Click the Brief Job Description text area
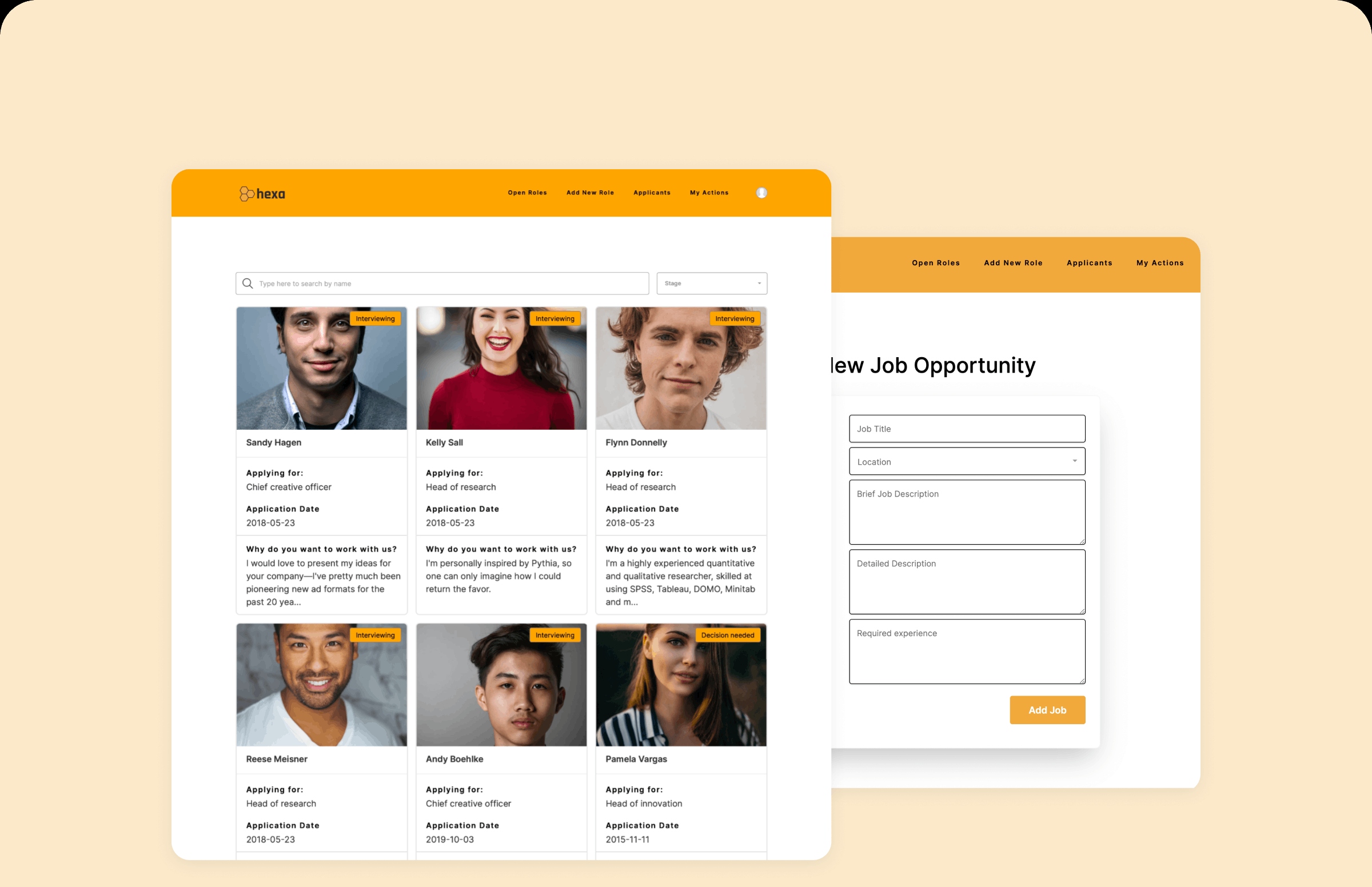Image resolution: width=1372 pixels, height=887 pixels. (x=966, y=511)
